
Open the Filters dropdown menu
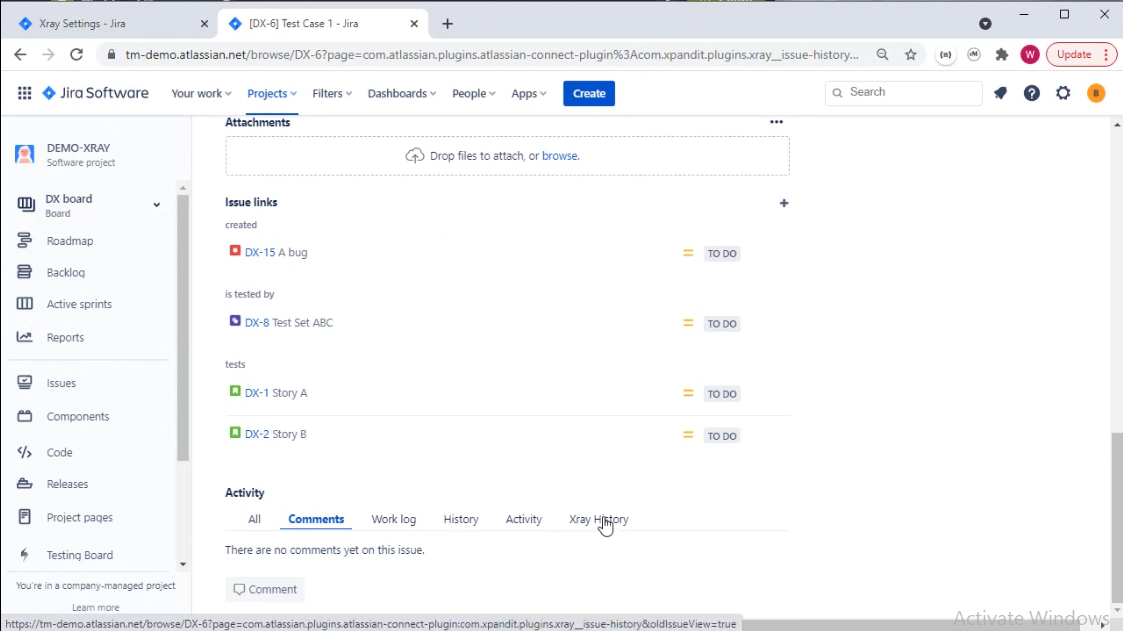[331, 93]
